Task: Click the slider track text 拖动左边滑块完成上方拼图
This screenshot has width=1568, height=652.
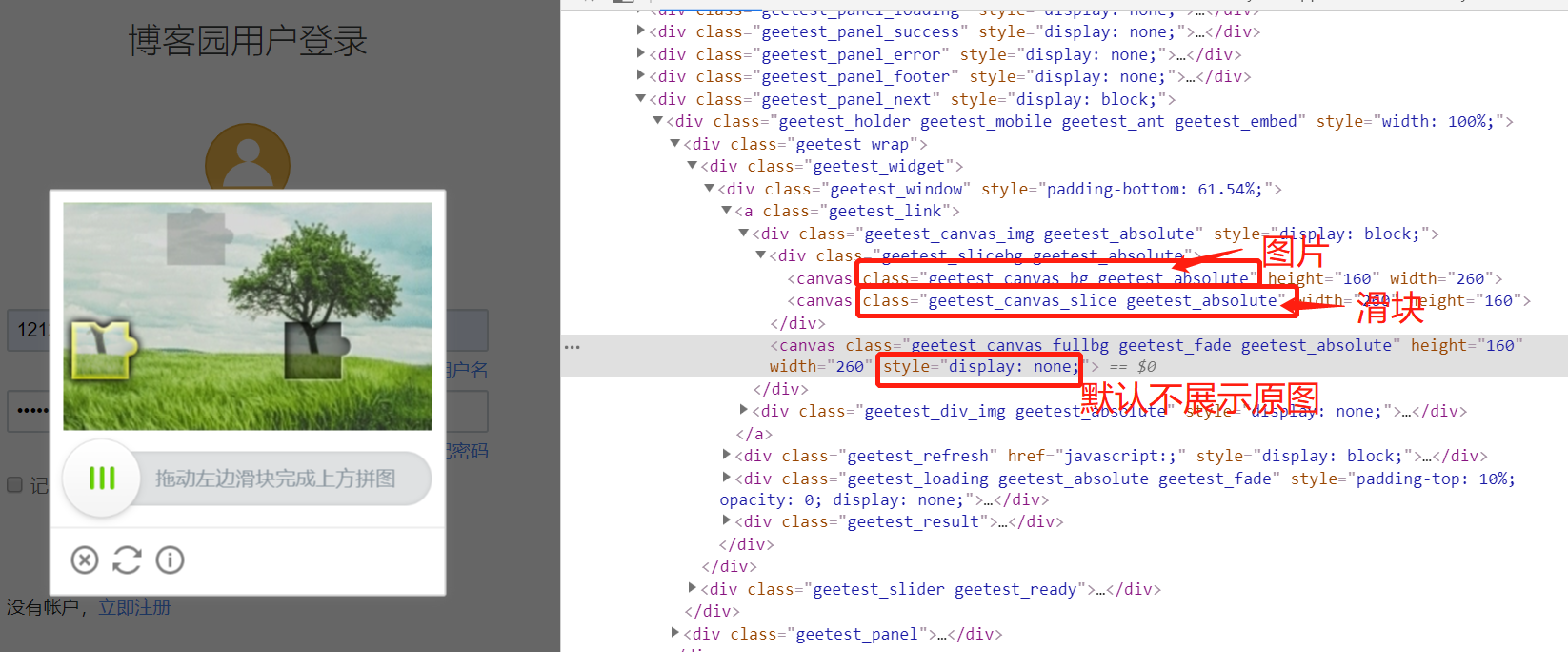Action: click(x=275, y=479)
